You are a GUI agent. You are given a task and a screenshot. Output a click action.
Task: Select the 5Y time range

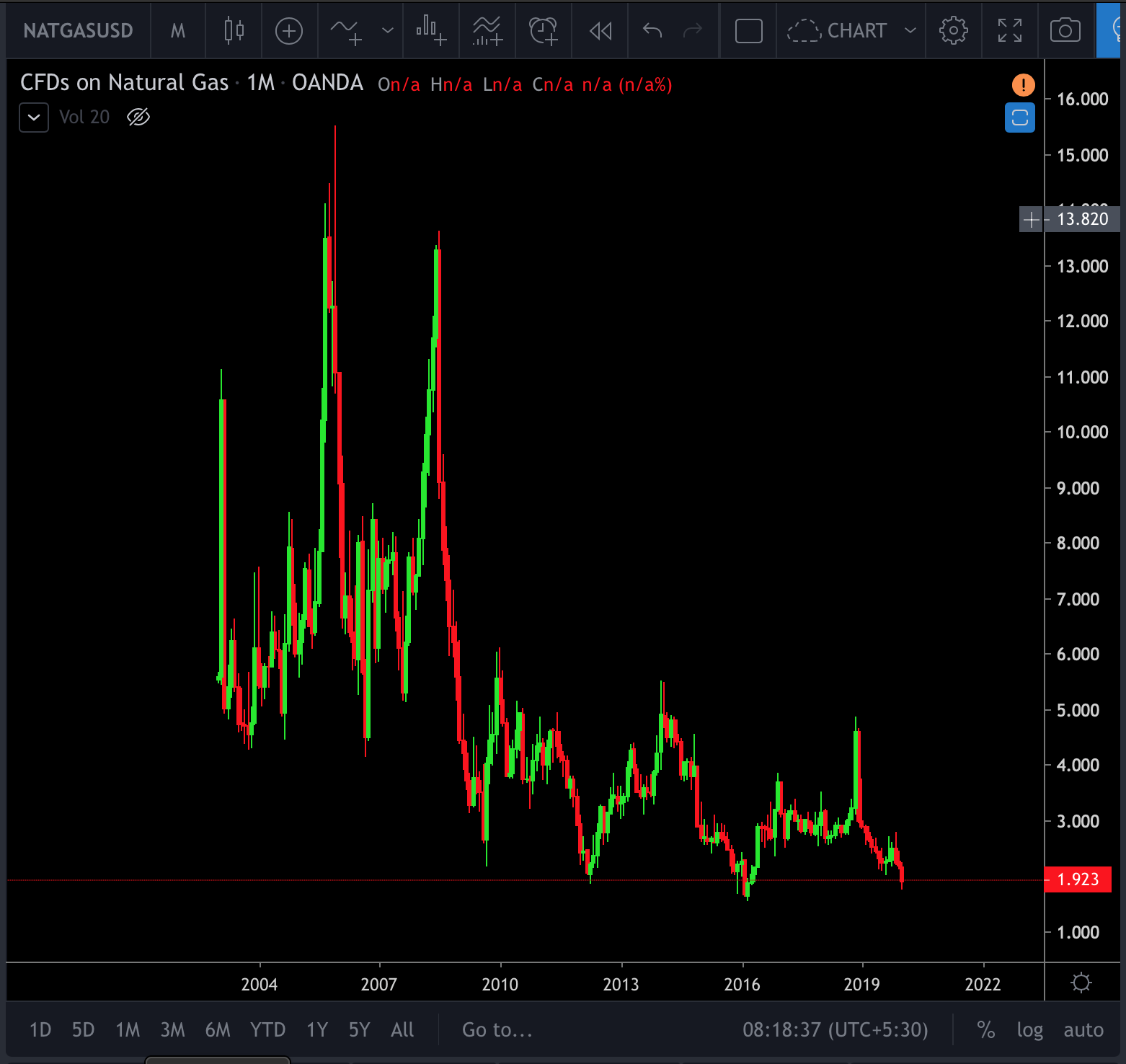[x=359, y=1029]
